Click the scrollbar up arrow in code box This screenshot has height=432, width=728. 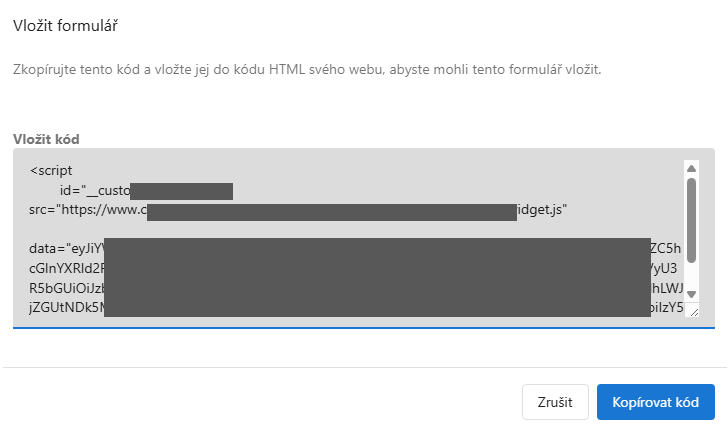(691, 167)
